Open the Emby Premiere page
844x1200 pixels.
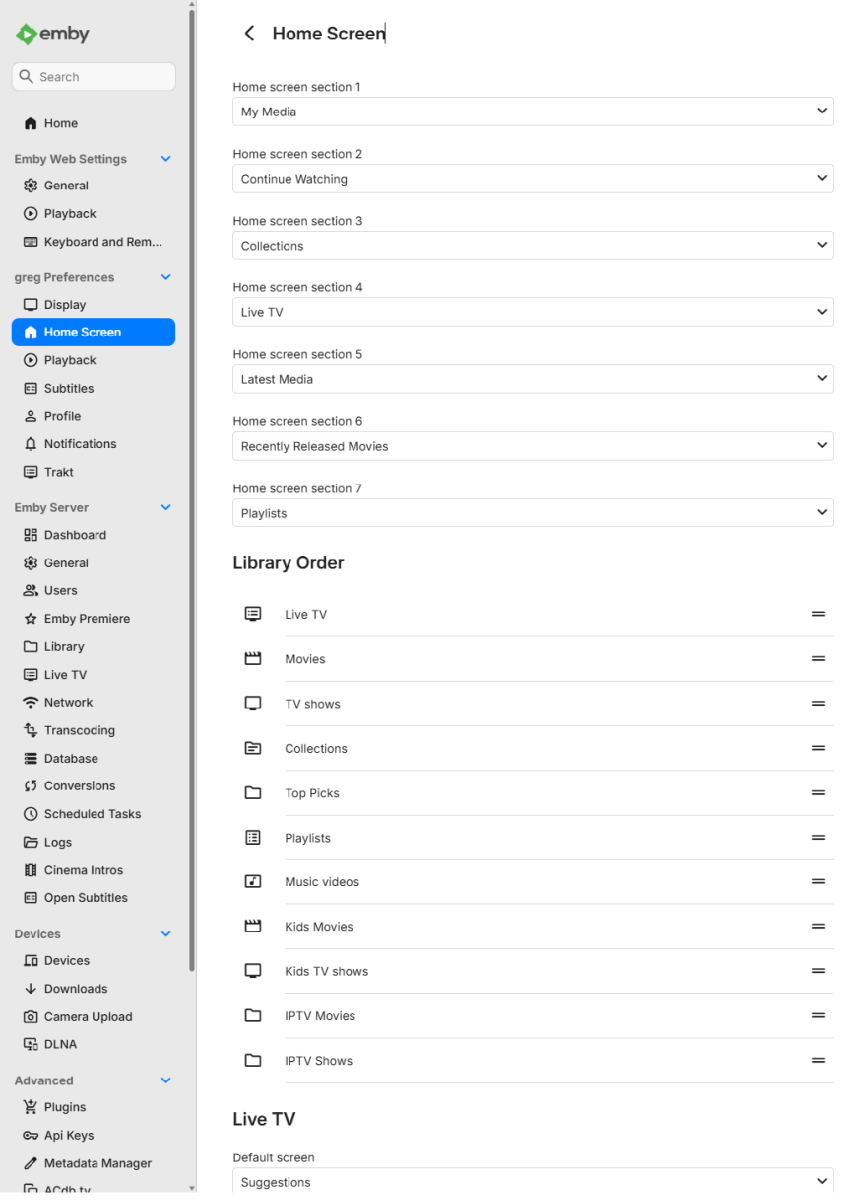point(86,619)
